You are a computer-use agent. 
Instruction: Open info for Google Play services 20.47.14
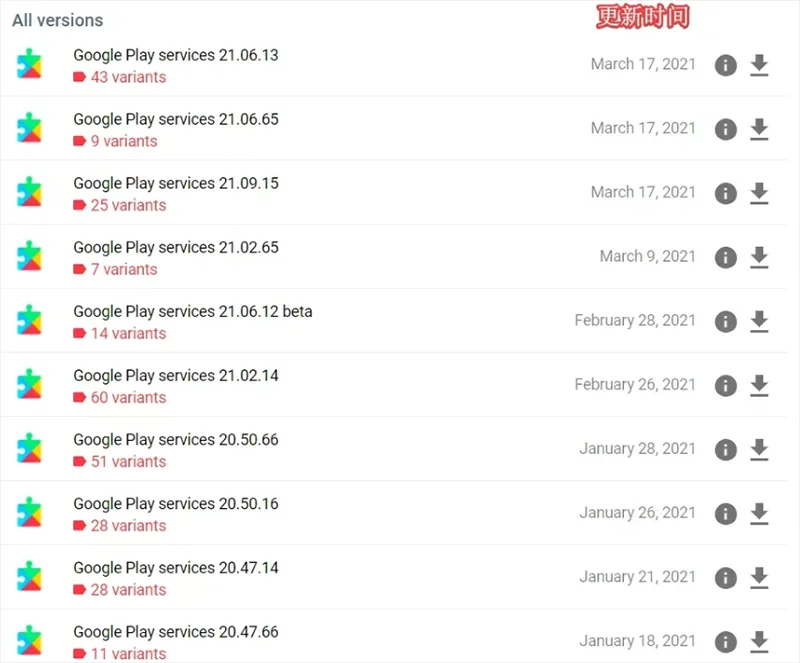(726, 577)
